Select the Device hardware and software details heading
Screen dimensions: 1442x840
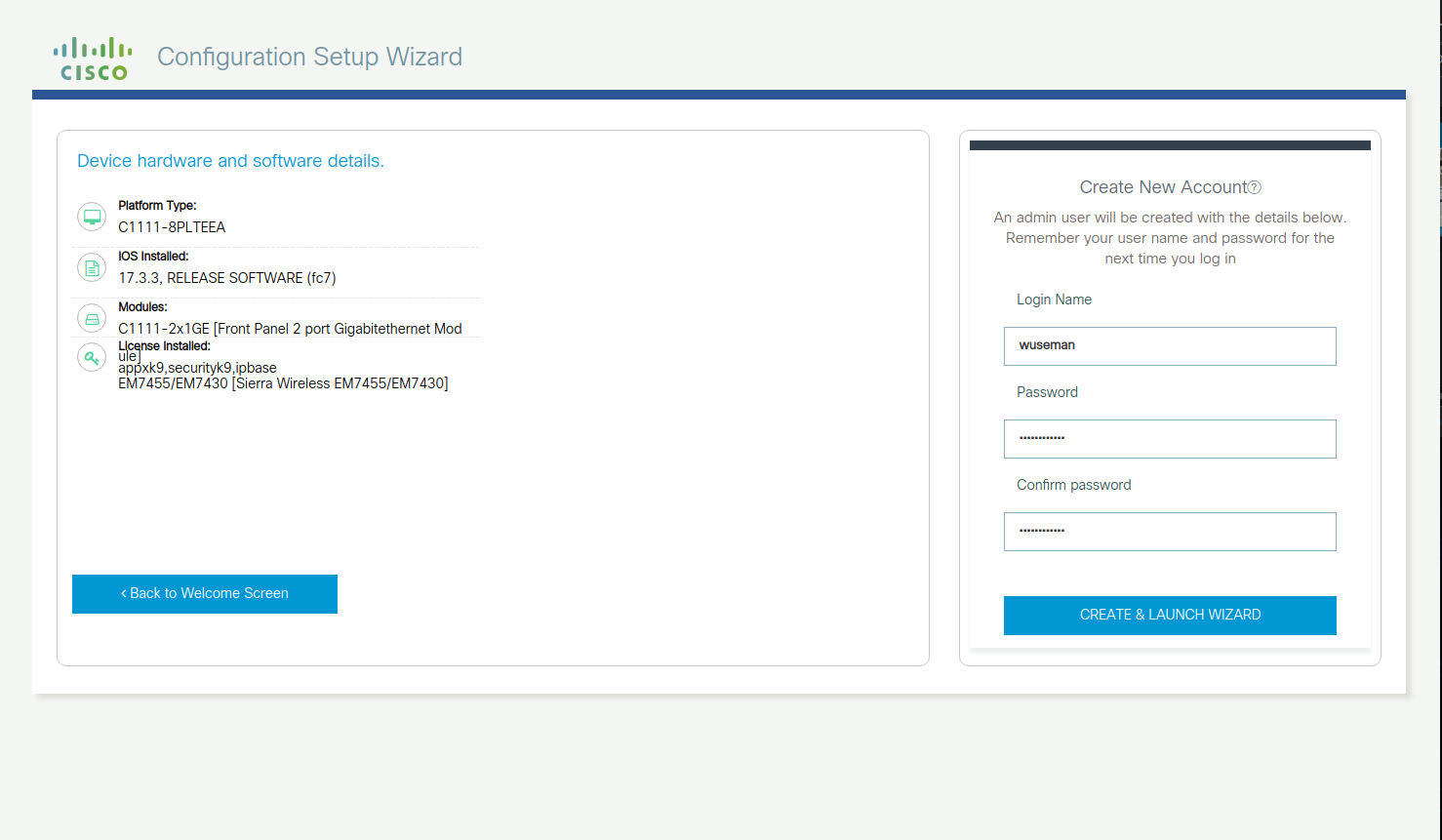click(x=230, y=160)
